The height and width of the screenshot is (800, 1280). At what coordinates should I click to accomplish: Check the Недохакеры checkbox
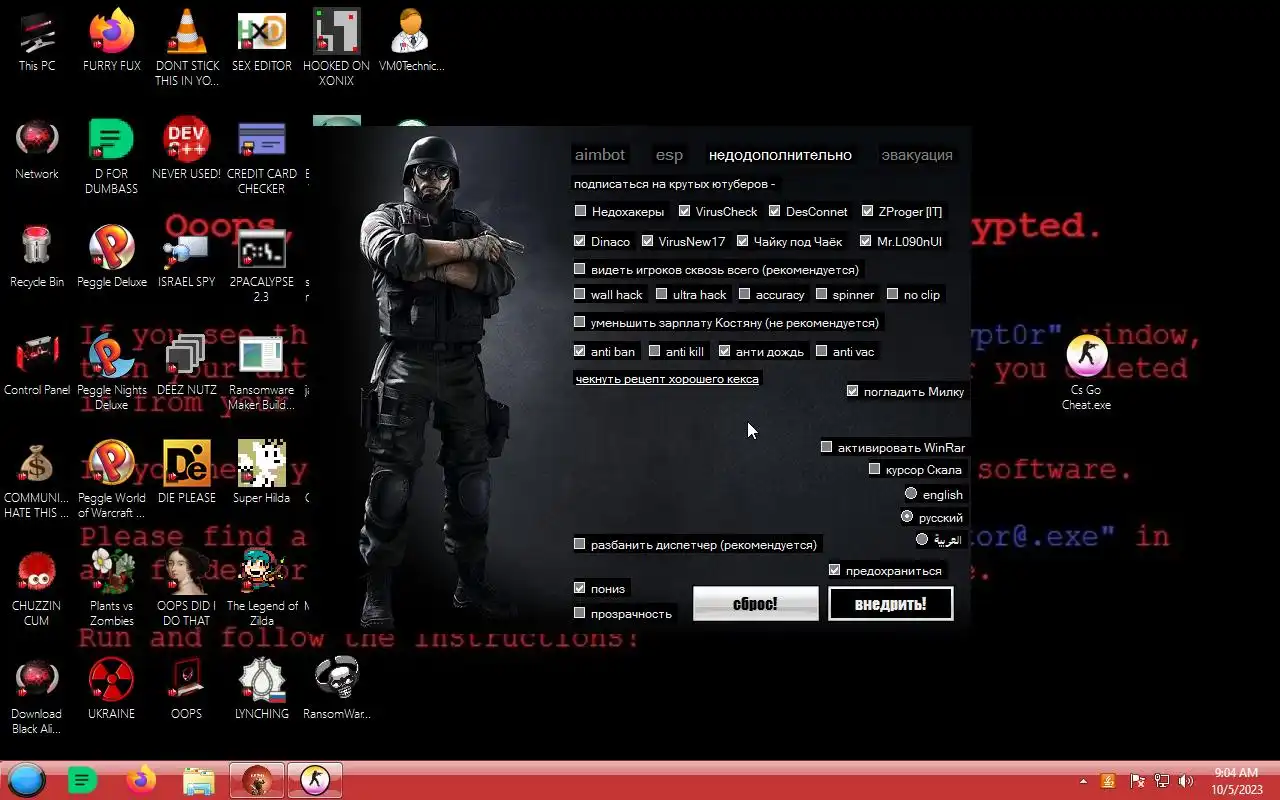tap(580, 211)
